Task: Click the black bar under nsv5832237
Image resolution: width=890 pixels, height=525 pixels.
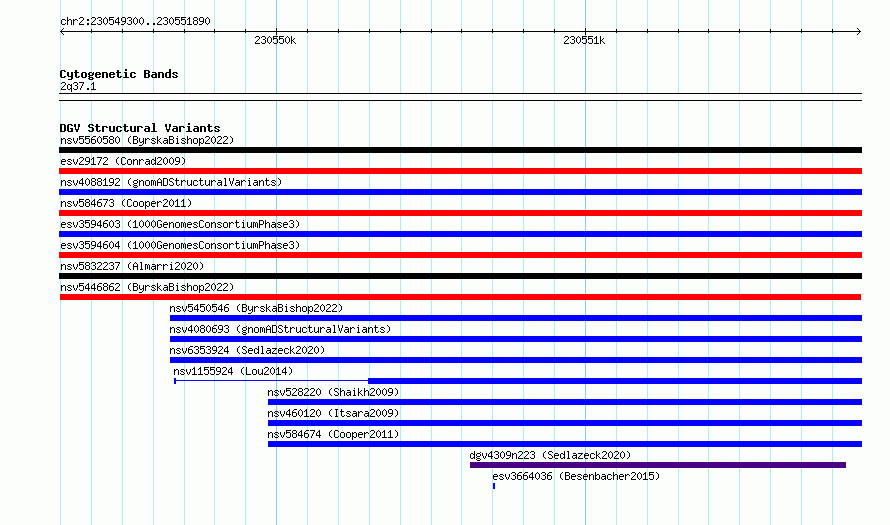Action: pos(460,276)
